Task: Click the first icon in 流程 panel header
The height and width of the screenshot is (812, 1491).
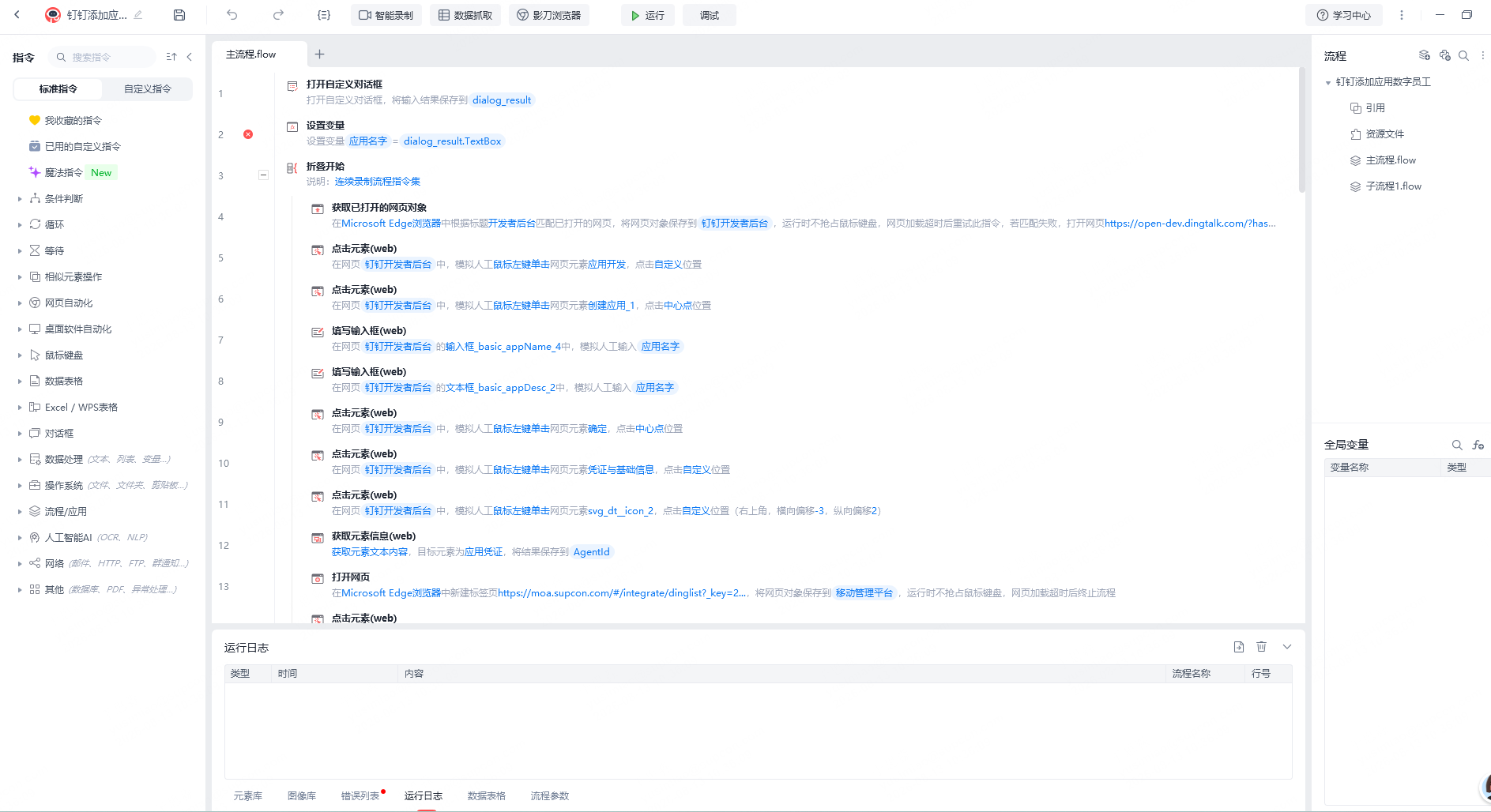Action: [x=1425, y=55]
